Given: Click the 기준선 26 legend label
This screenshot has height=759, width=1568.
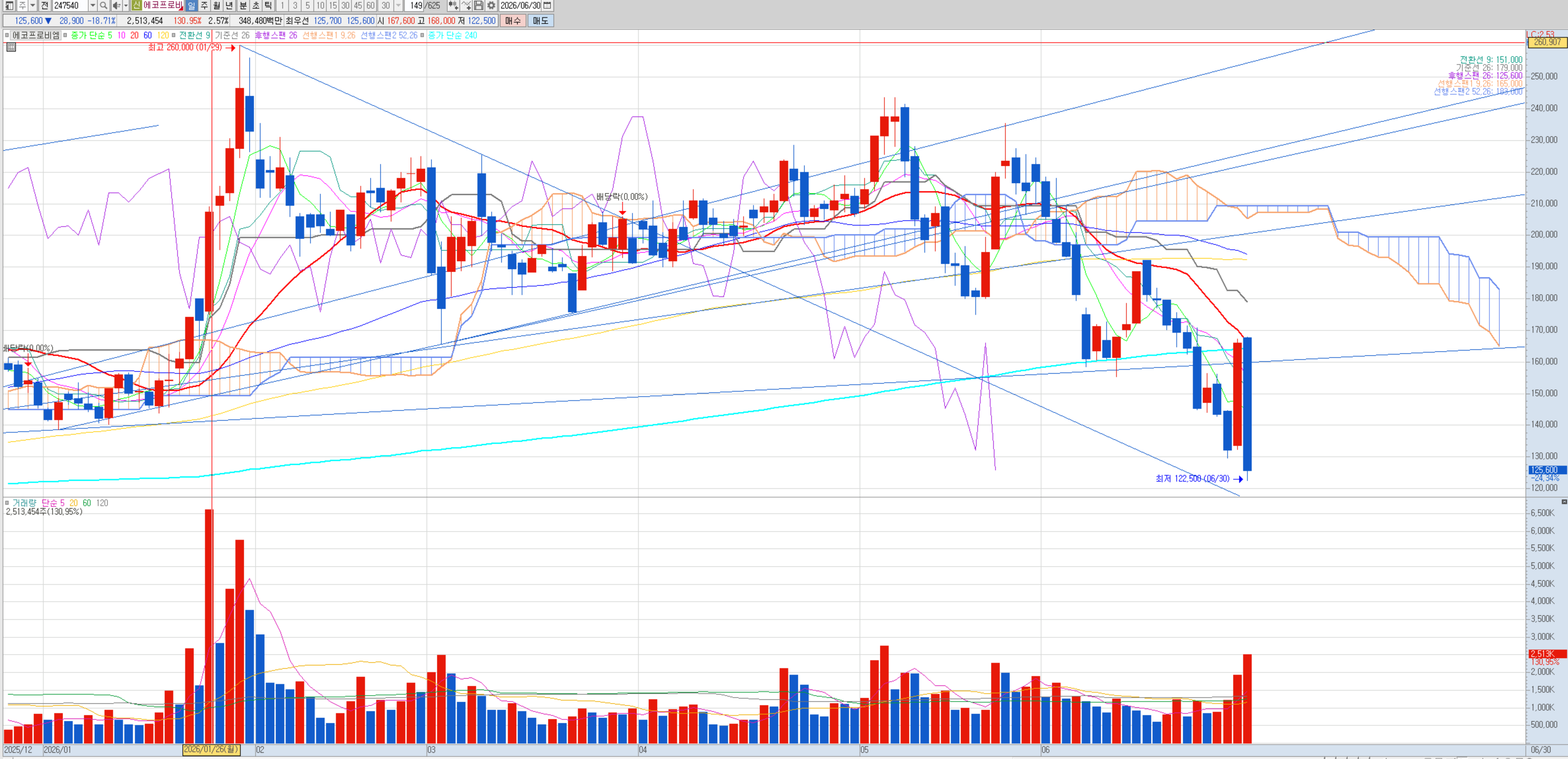Looking at the screenshot, I should point(232,35).
